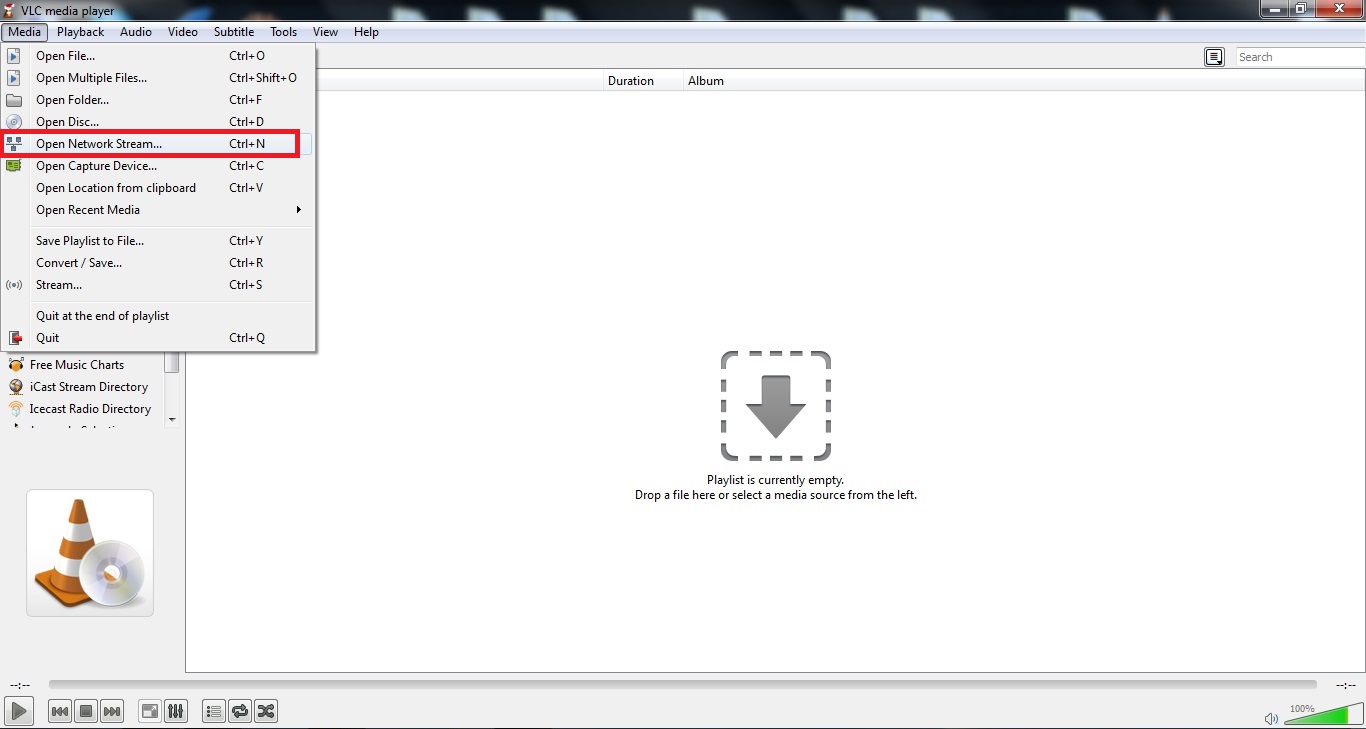
Task: Click the empty playlist drop arrow icon
Action: (x=776, y=406)
